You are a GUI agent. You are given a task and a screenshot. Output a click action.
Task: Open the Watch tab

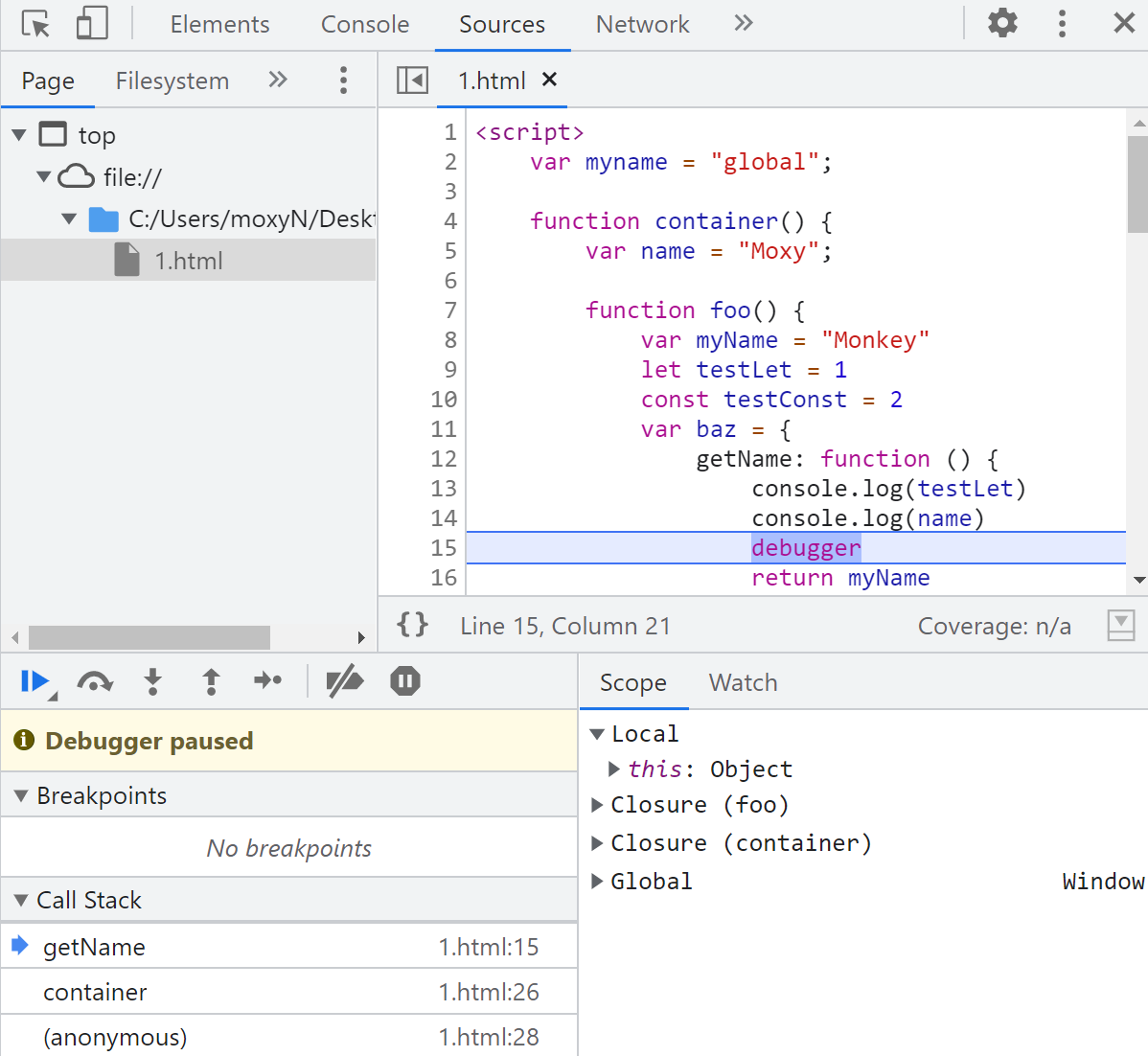(743, 682)
